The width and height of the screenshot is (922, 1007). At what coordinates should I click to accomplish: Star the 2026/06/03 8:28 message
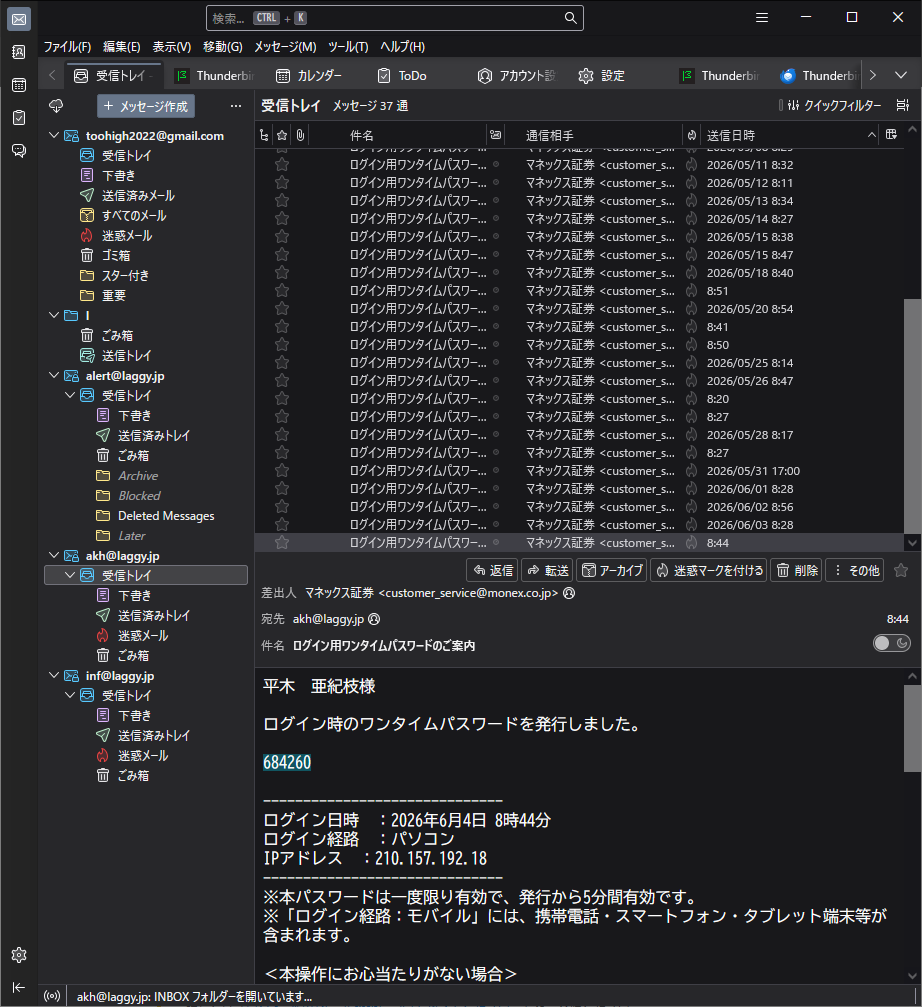282,525
